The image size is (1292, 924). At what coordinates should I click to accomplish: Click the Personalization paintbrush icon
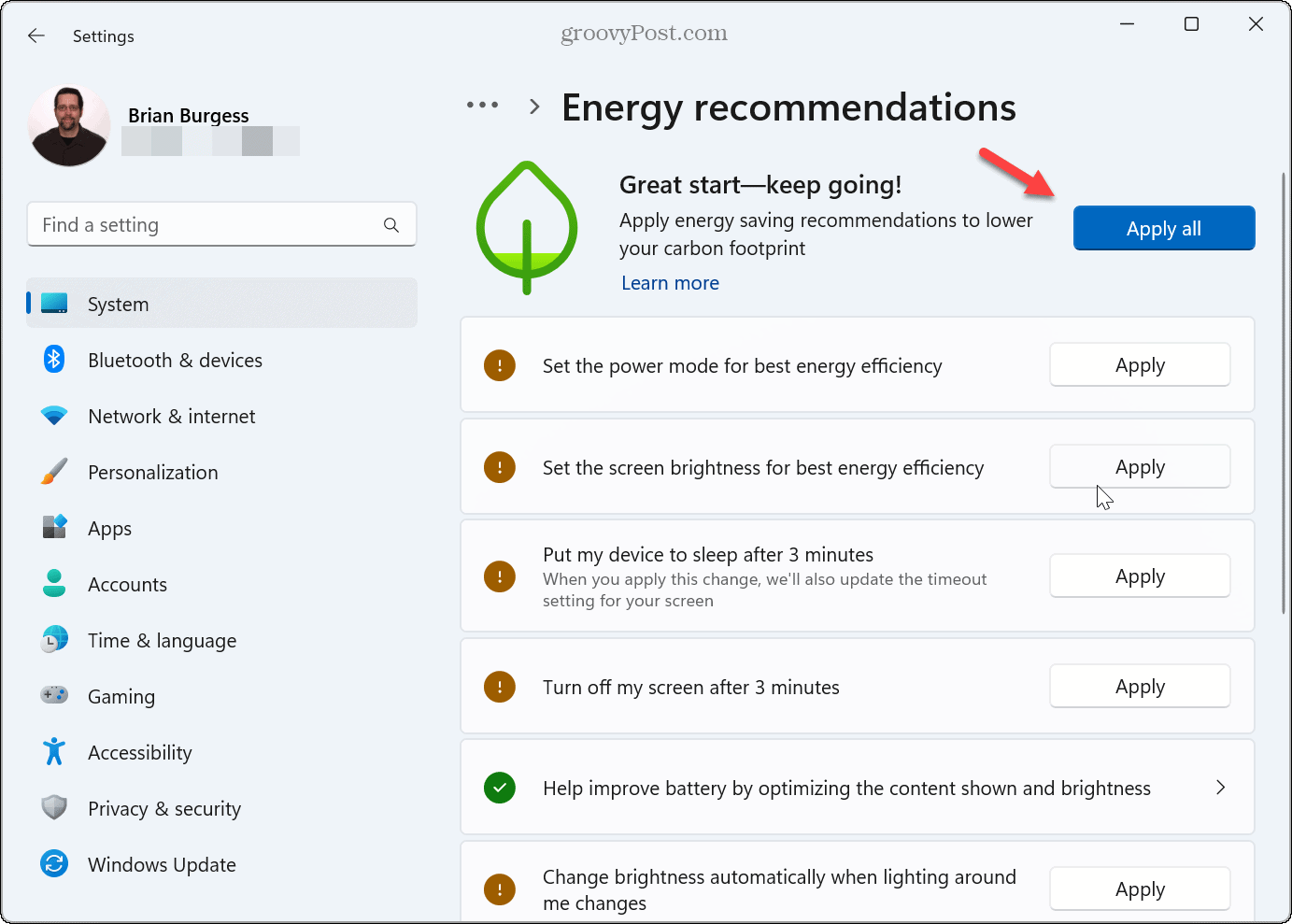(x=54, y=471)
